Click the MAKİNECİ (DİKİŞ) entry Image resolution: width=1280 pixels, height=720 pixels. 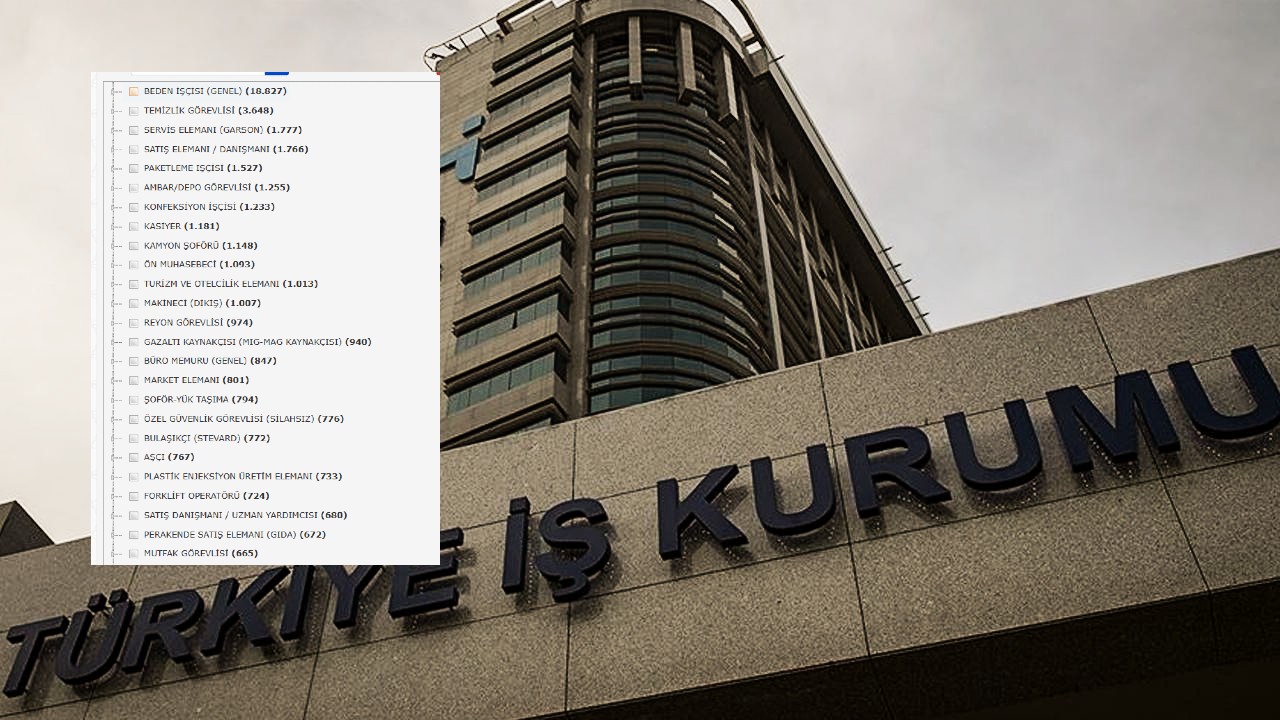pyautogui.click(x=202, y=303)
